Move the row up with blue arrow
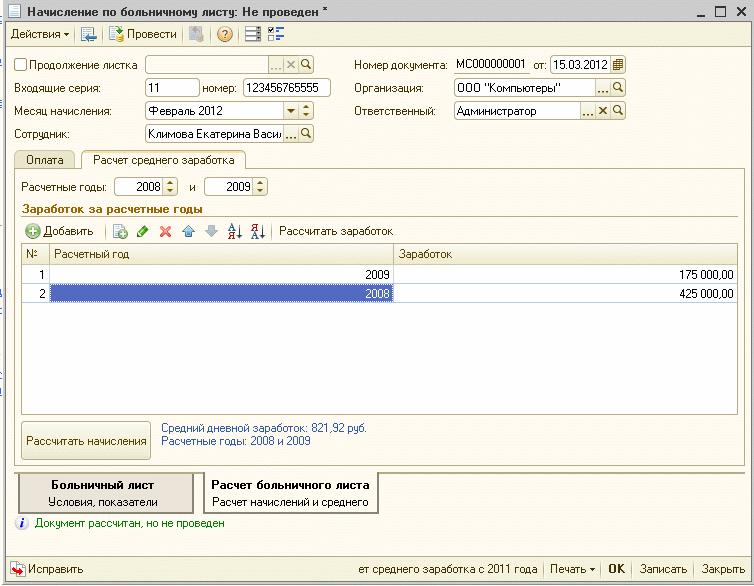The image size is (754, 586). click(188, 232)
